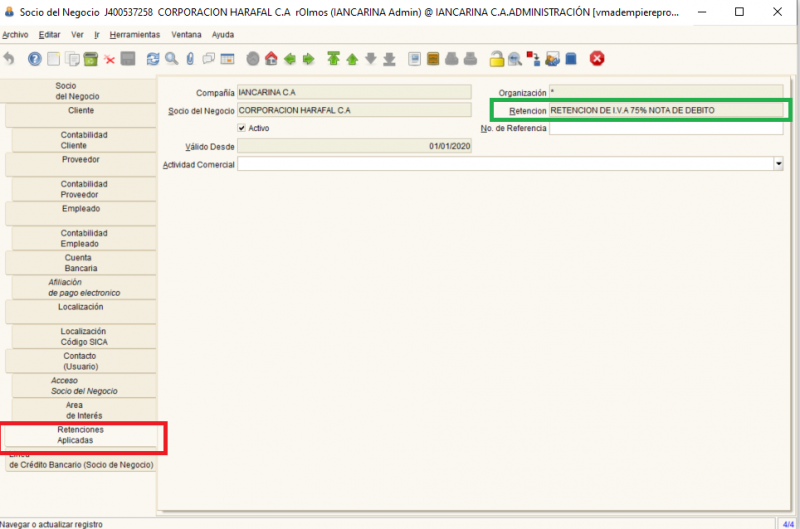Expand the Actividad Comercial dropdown arrow
Screen dimensions: 800x529
(x=778, y=164)
